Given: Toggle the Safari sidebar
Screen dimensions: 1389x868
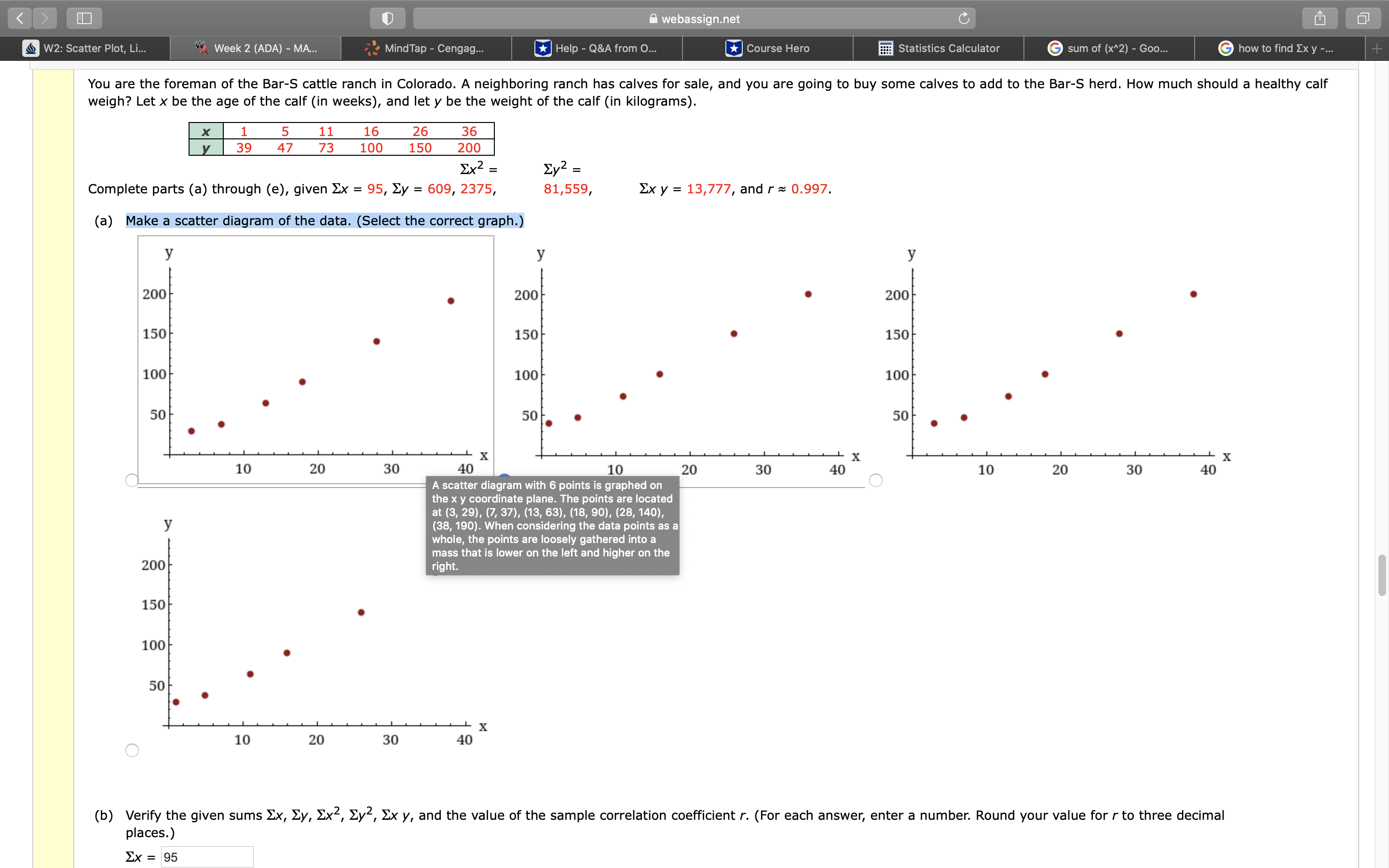Looking at the screenshot, I should click(84, 18).
